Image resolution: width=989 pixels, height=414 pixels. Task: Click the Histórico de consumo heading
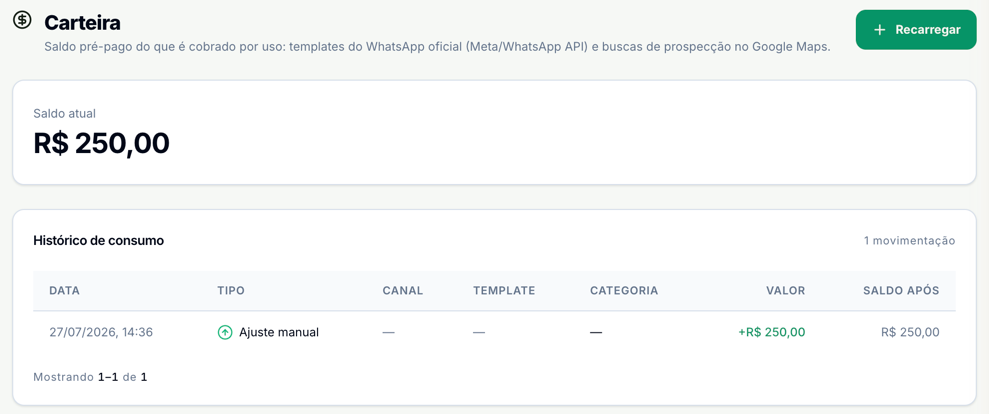point(98,240)
